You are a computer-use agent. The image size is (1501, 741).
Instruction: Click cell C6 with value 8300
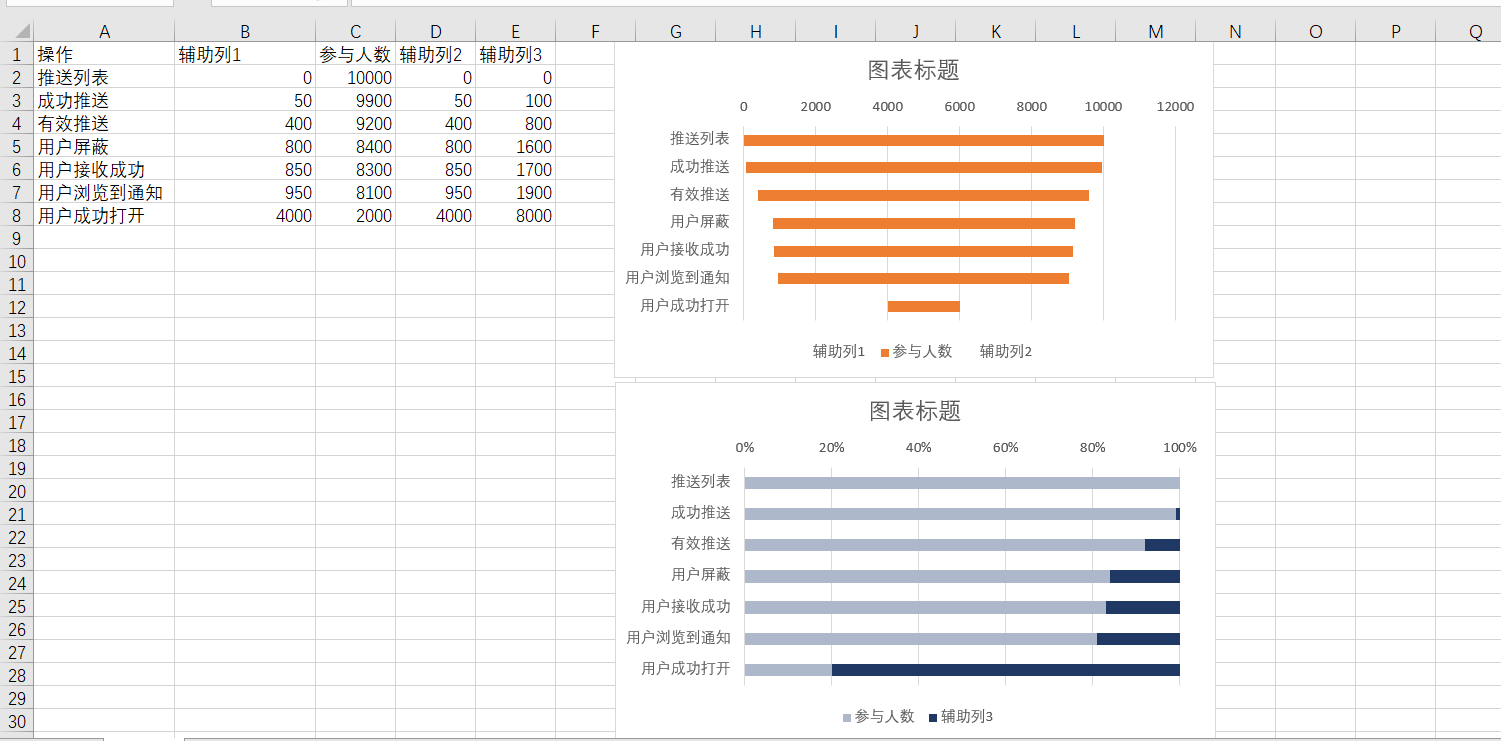[355, 169]
